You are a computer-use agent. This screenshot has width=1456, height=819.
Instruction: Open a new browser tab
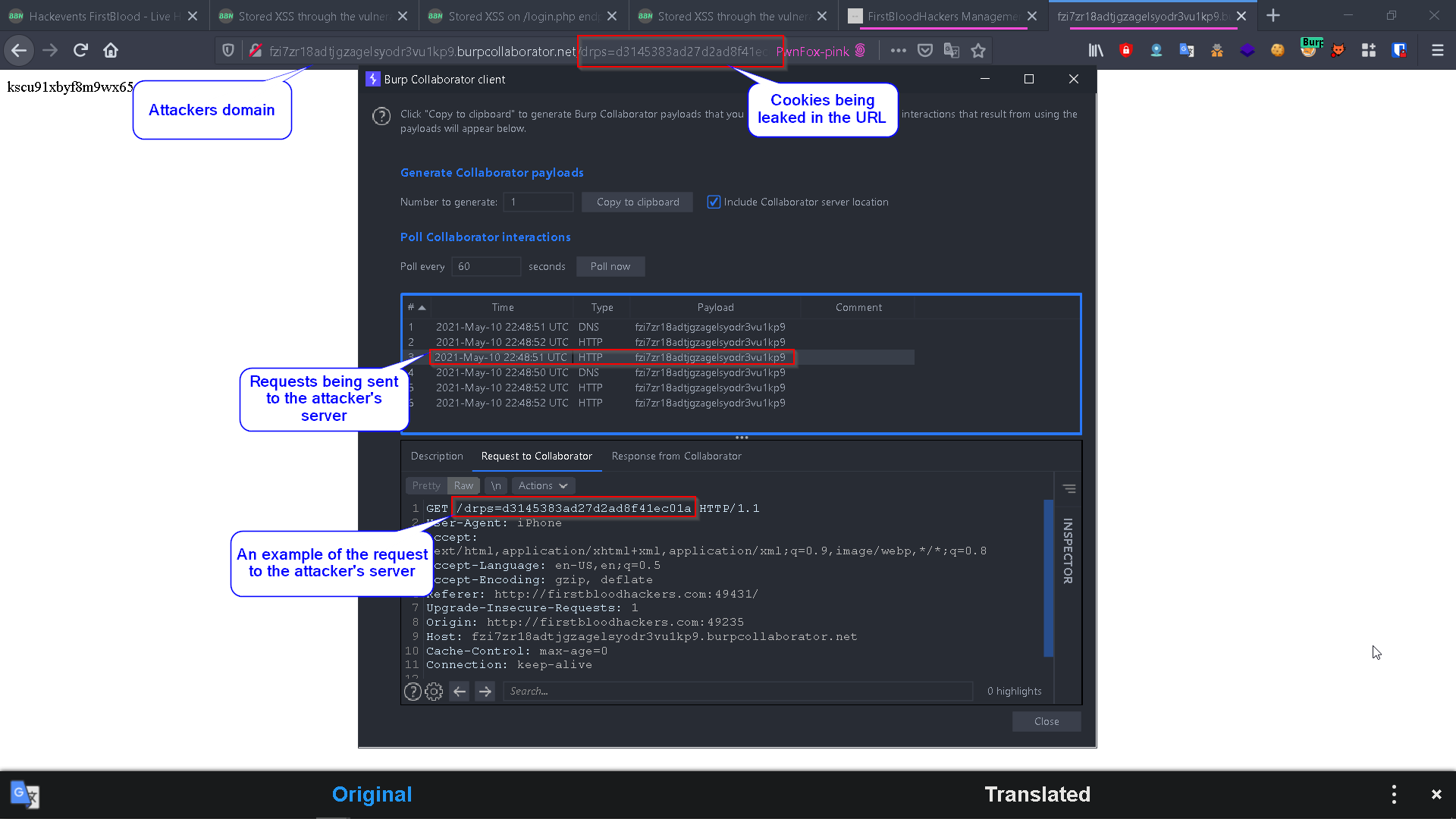[1273, 16]
